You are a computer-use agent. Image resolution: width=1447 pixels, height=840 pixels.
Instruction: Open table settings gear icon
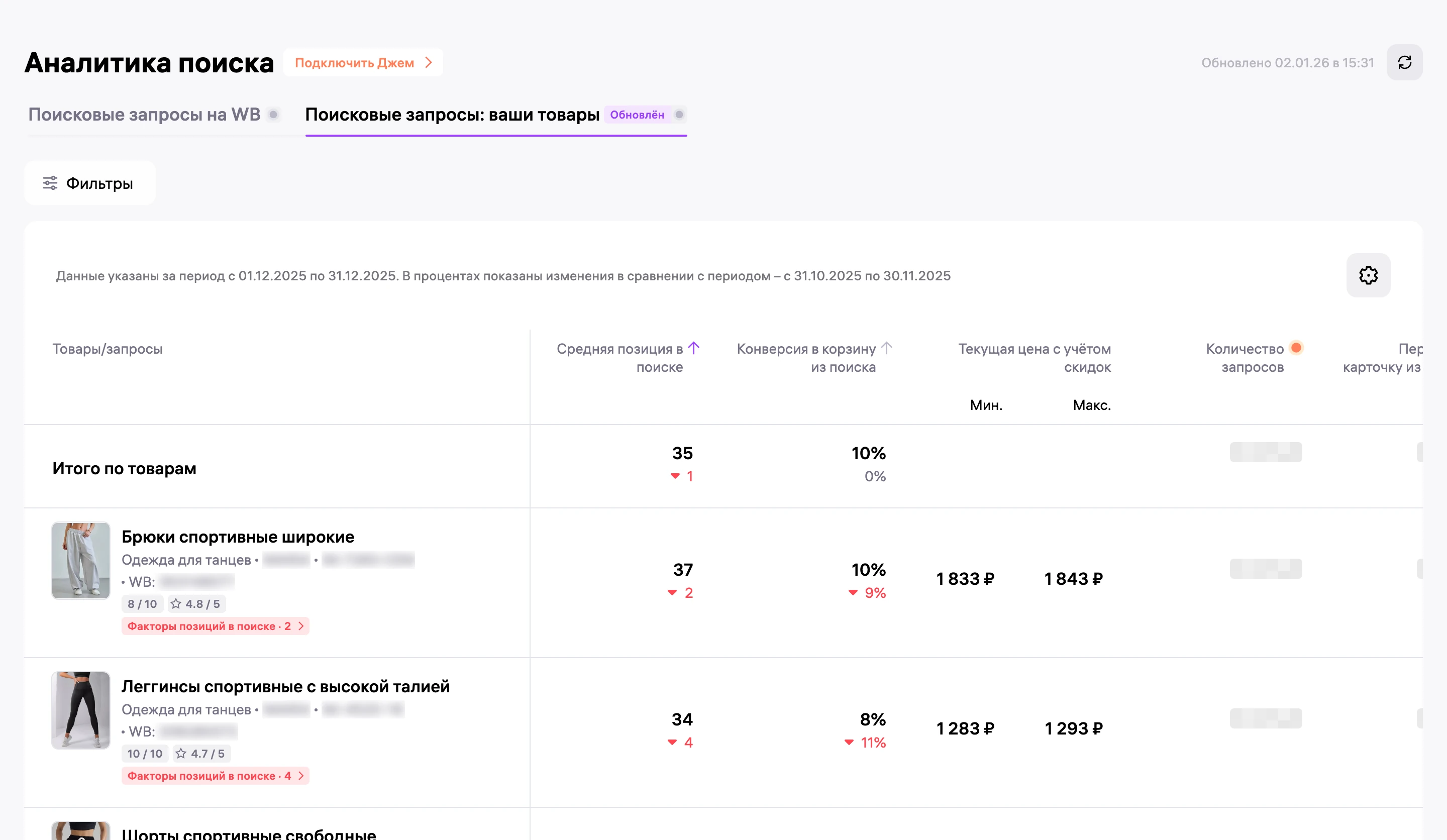pos(1368,275)
